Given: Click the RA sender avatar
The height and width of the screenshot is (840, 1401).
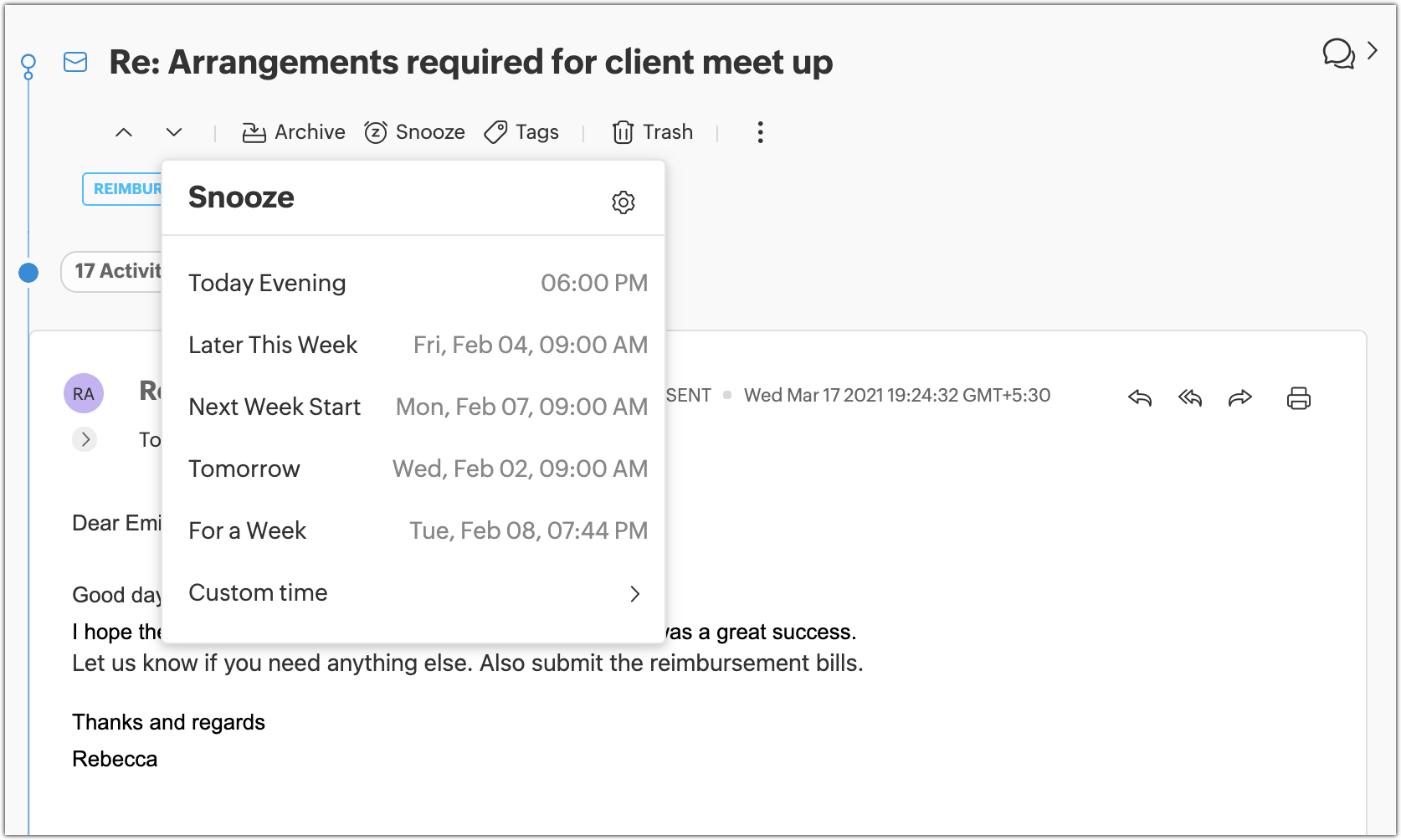Looking at the screenshot, I should tap(84, 393).
